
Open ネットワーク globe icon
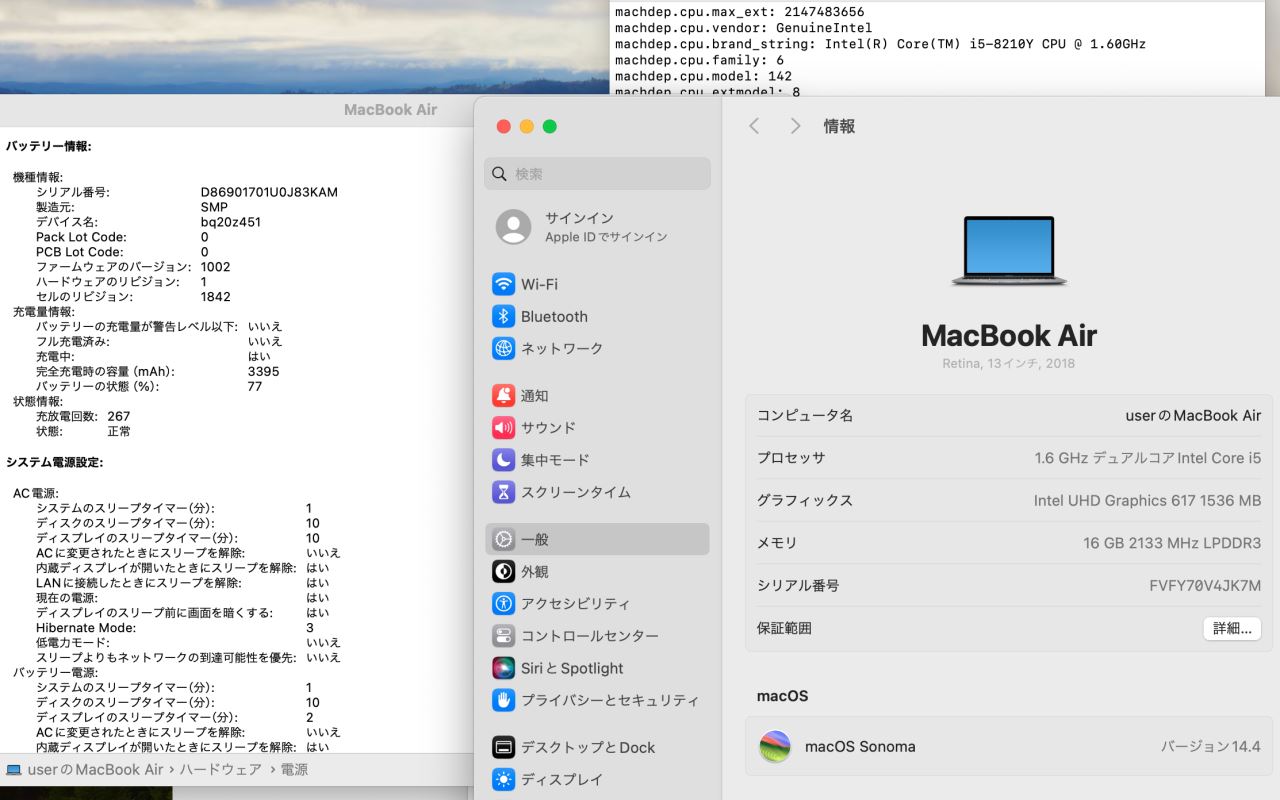[503, 348]
